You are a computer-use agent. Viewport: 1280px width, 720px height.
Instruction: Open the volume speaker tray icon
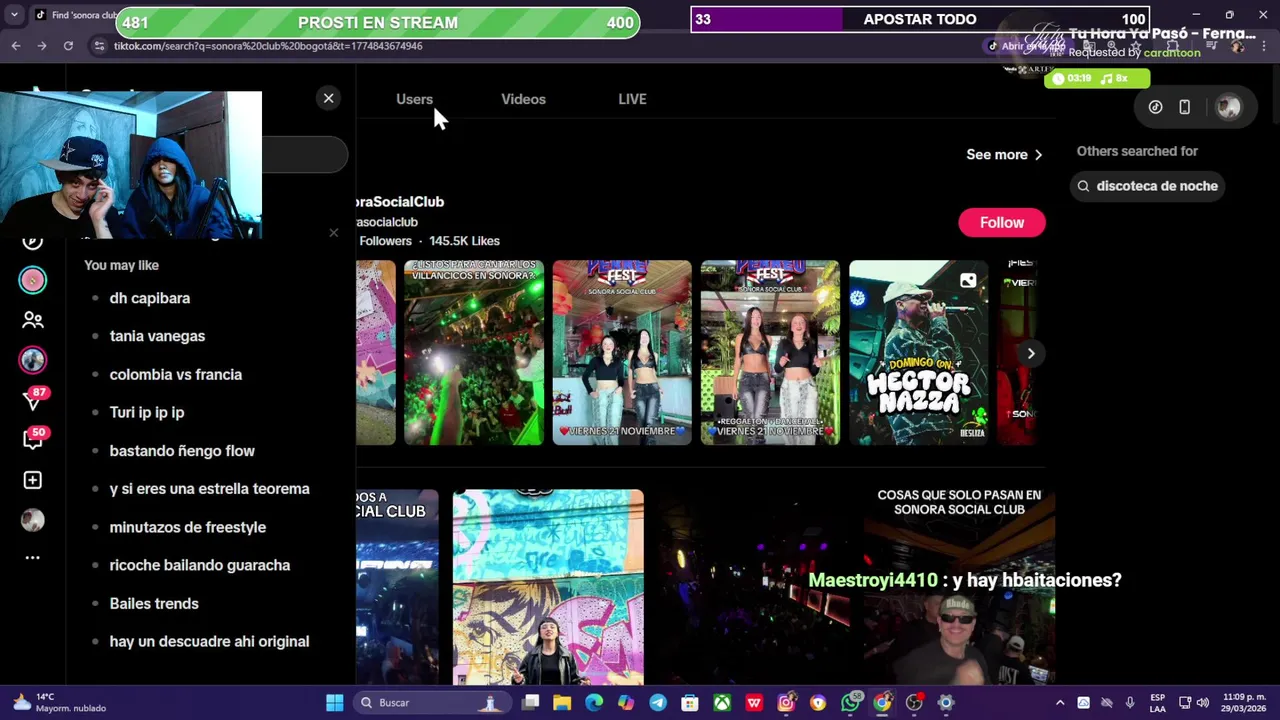(x=1202, y=703)
